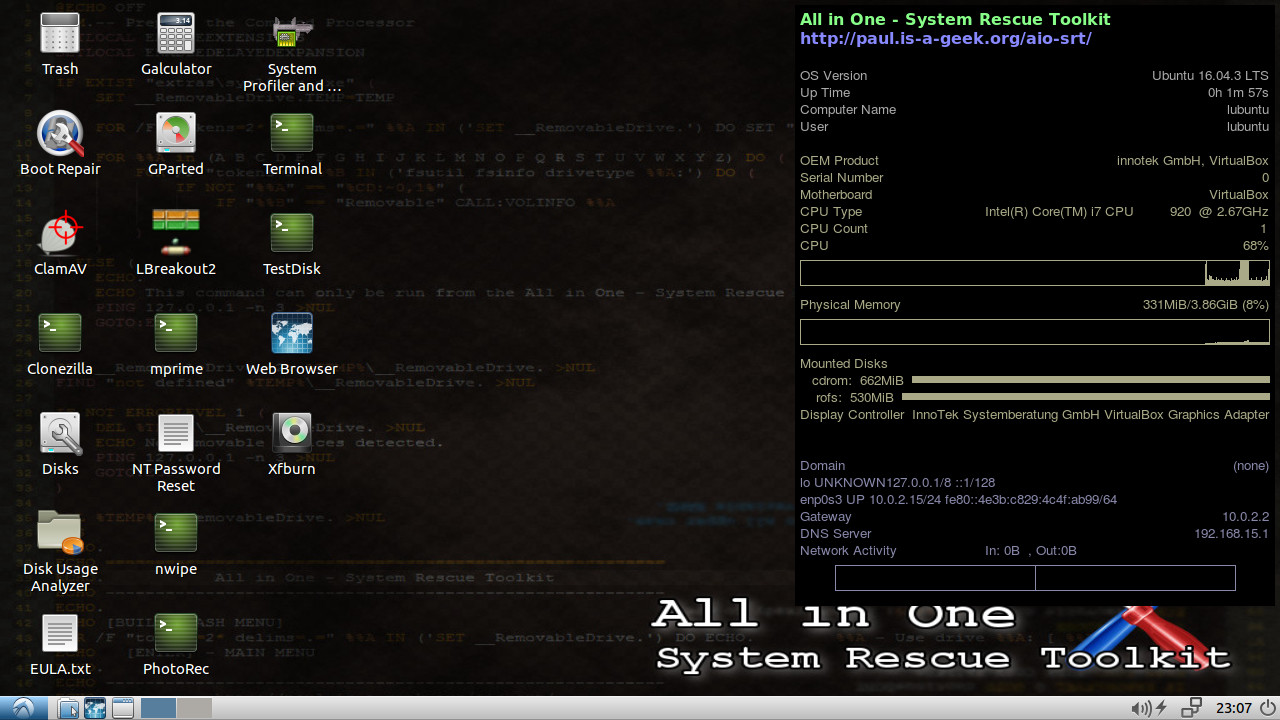Click the rofs disk usage bar
1280x720 pixels.
coord(1086,397)
